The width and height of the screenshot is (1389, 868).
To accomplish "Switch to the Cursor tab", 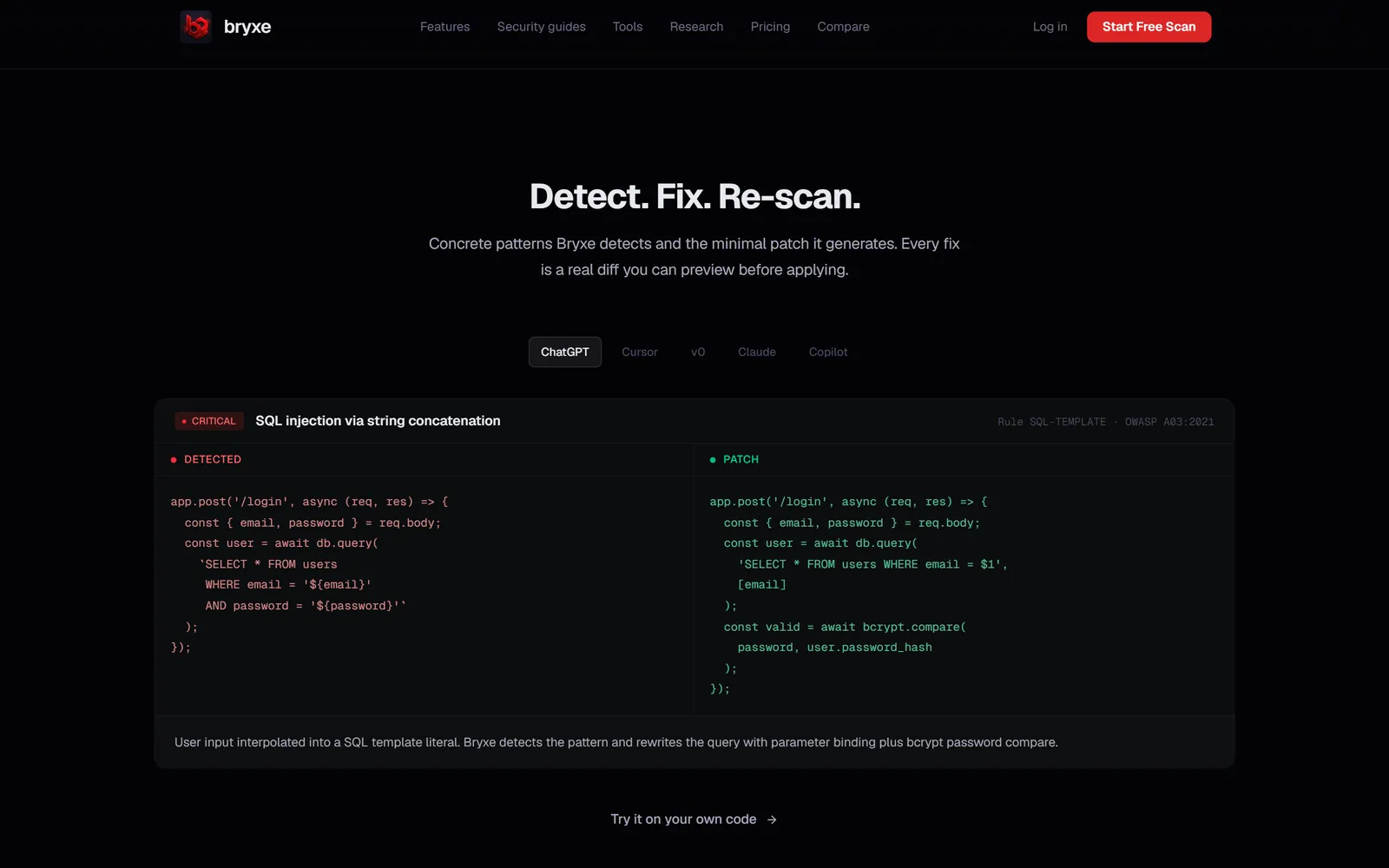I will click(640, 352).
